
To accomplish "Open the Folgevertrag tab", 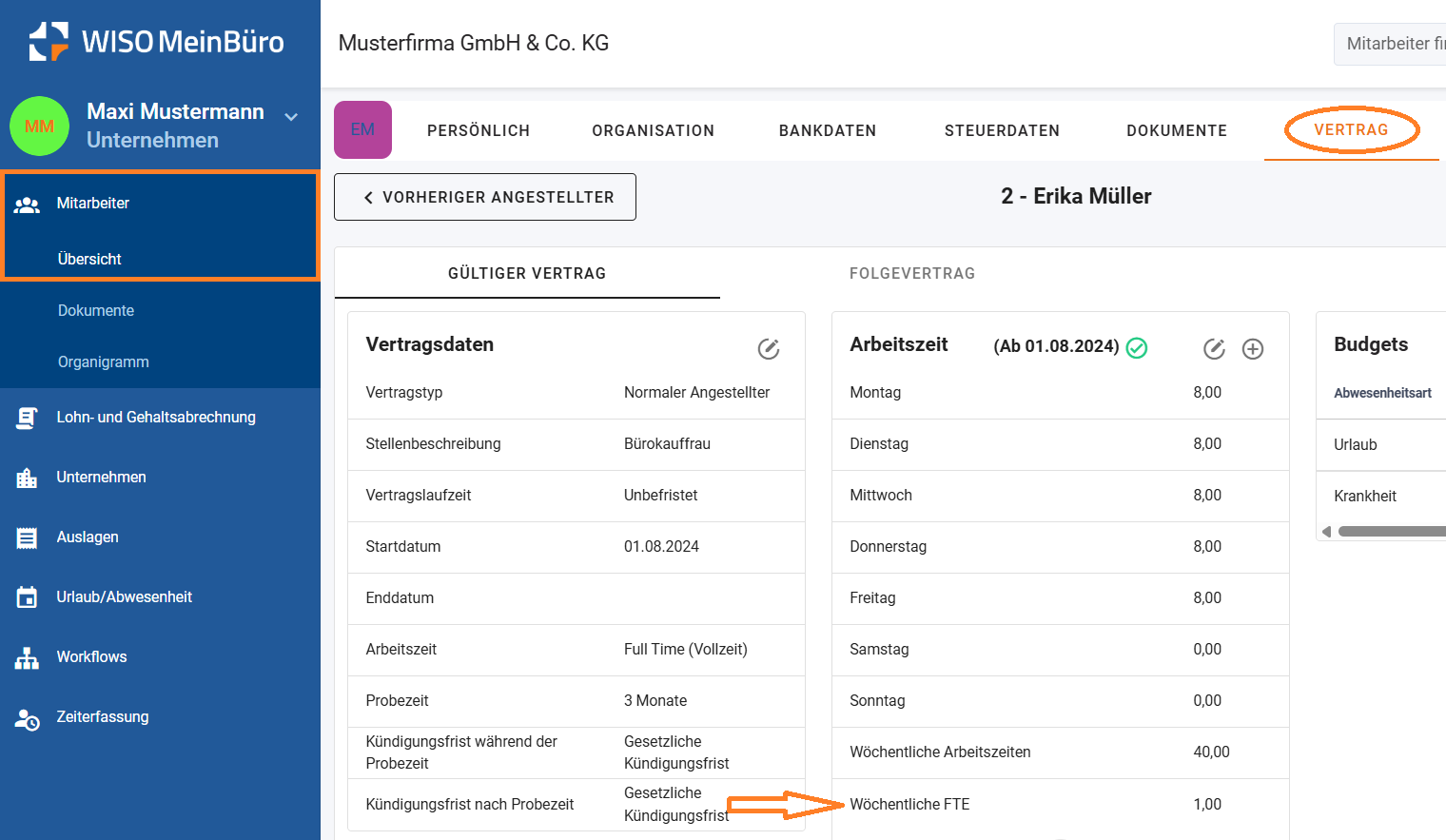I will [911, 274].
